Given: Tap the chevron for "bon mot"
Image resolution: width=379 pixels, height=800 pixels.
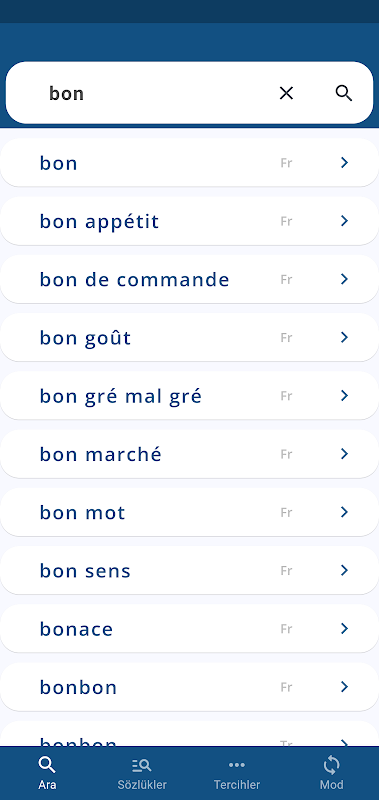Looking at the screenshot, I should (344, 512).
